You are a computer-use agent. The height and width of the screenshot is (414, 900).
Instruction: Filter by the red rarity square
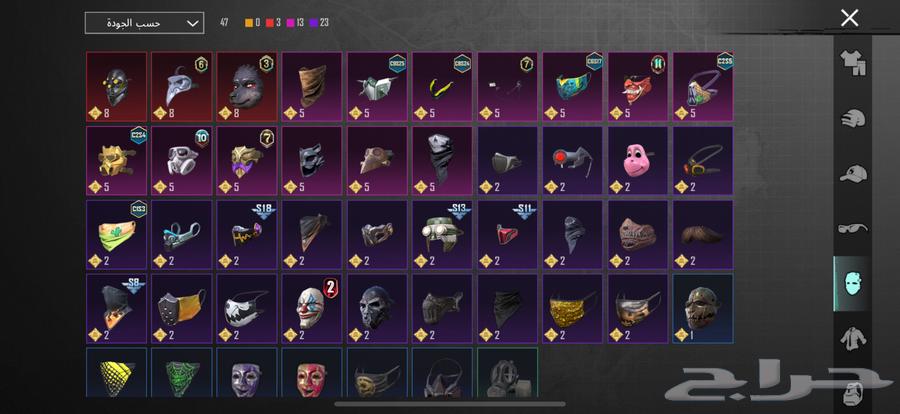(270, 23)
